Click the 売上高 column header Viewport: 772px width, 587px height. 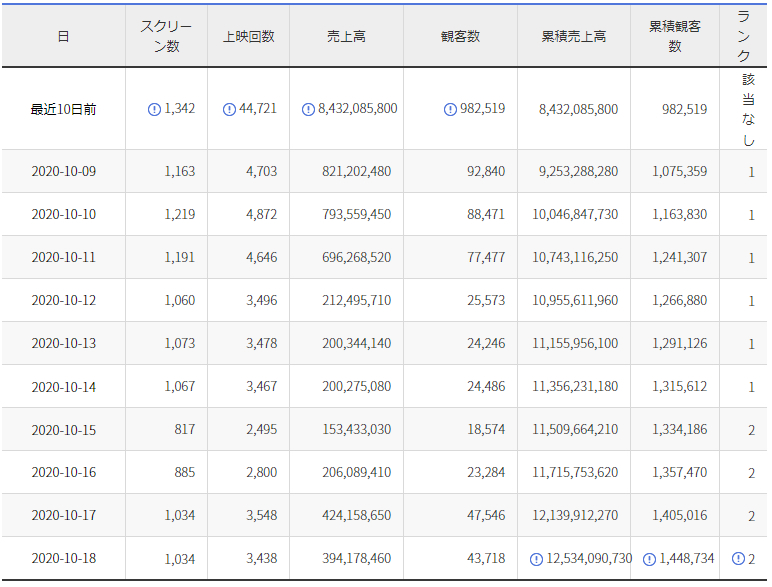[x=346, y=36]
